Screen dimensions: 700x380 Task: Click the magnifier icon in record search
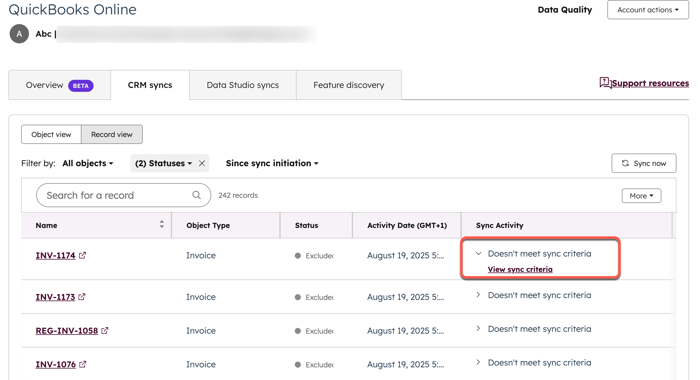tap(196, 195)
